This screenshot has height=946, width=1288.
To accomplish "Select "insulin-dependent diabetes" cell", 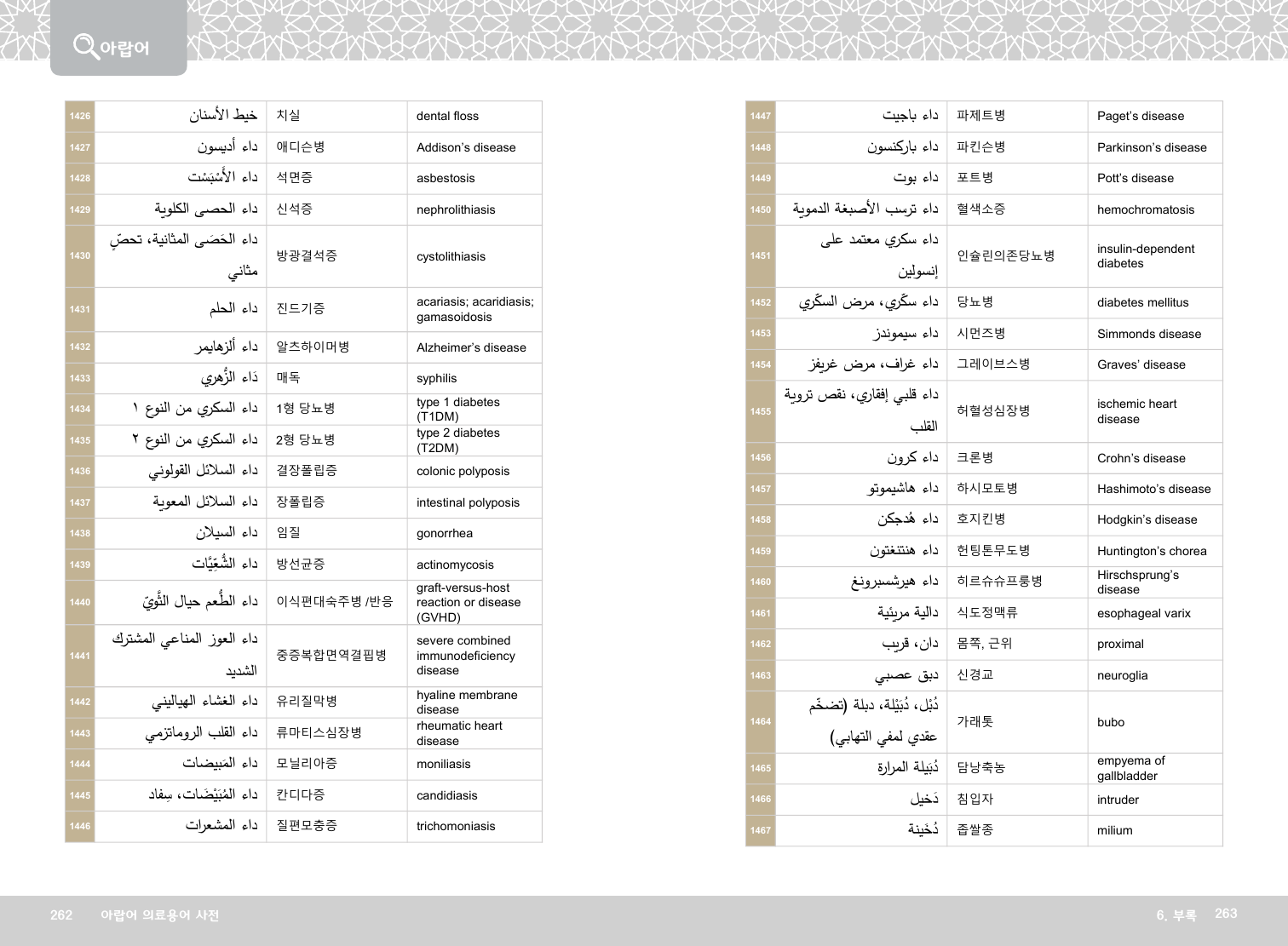I will coord(1145,256).
